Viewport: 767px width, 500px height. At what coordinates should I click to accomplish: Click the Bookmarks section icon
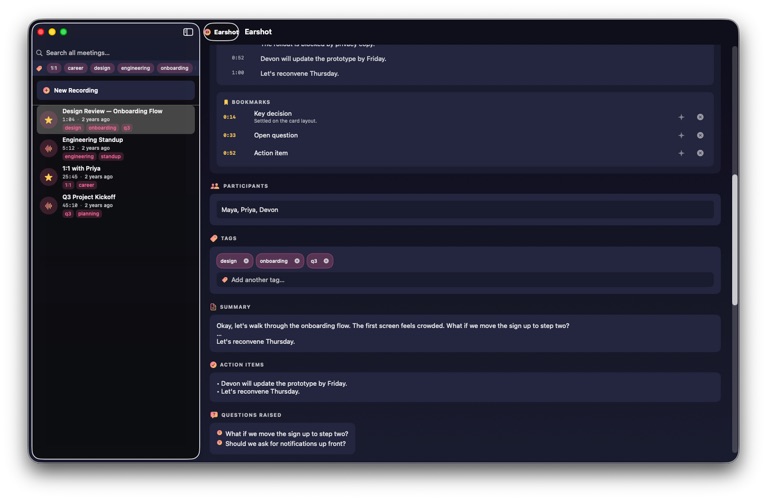pyautogui.click(x=226, y=102)
